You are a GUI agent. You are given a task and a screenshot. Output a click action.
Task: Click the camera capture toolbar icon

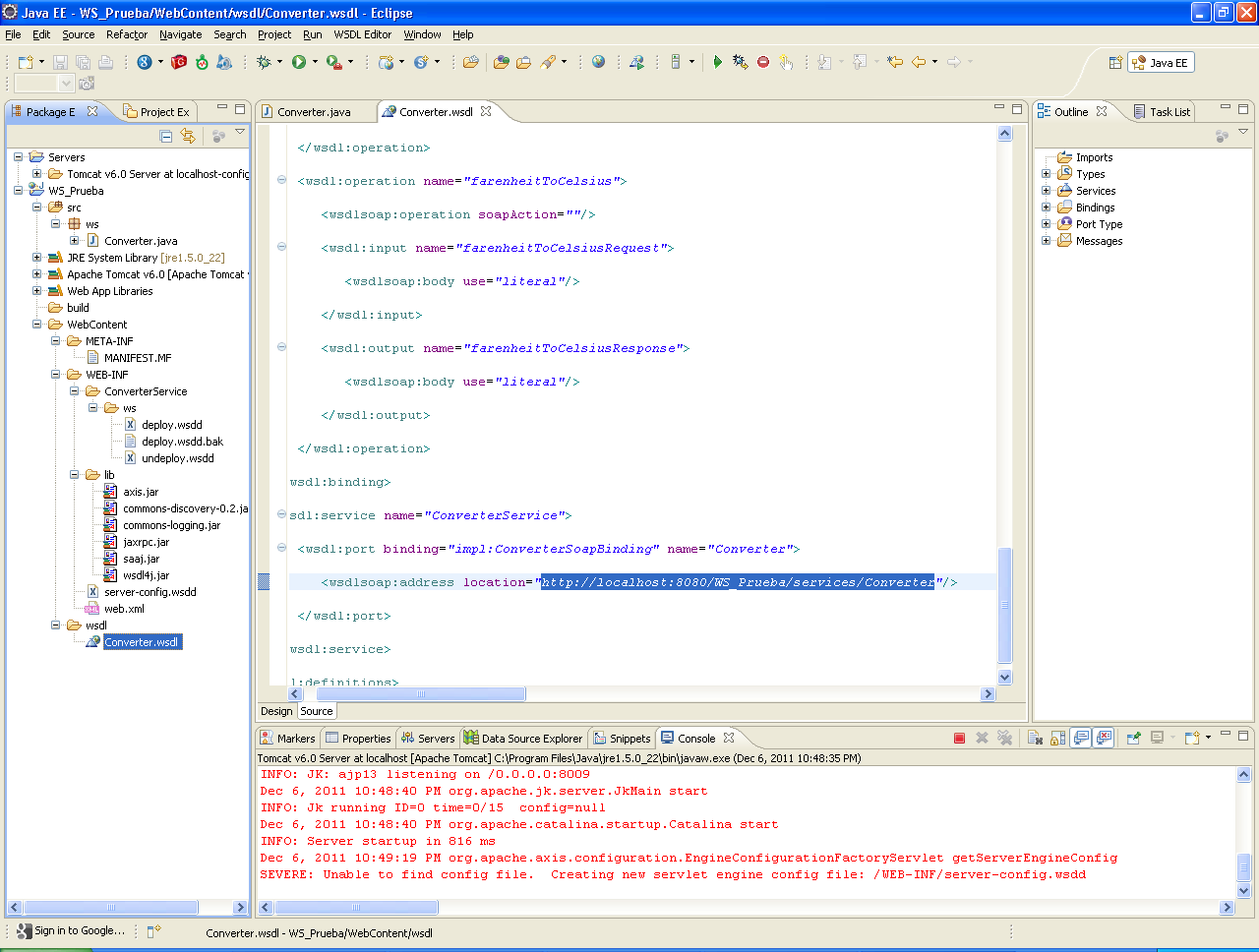87,84
